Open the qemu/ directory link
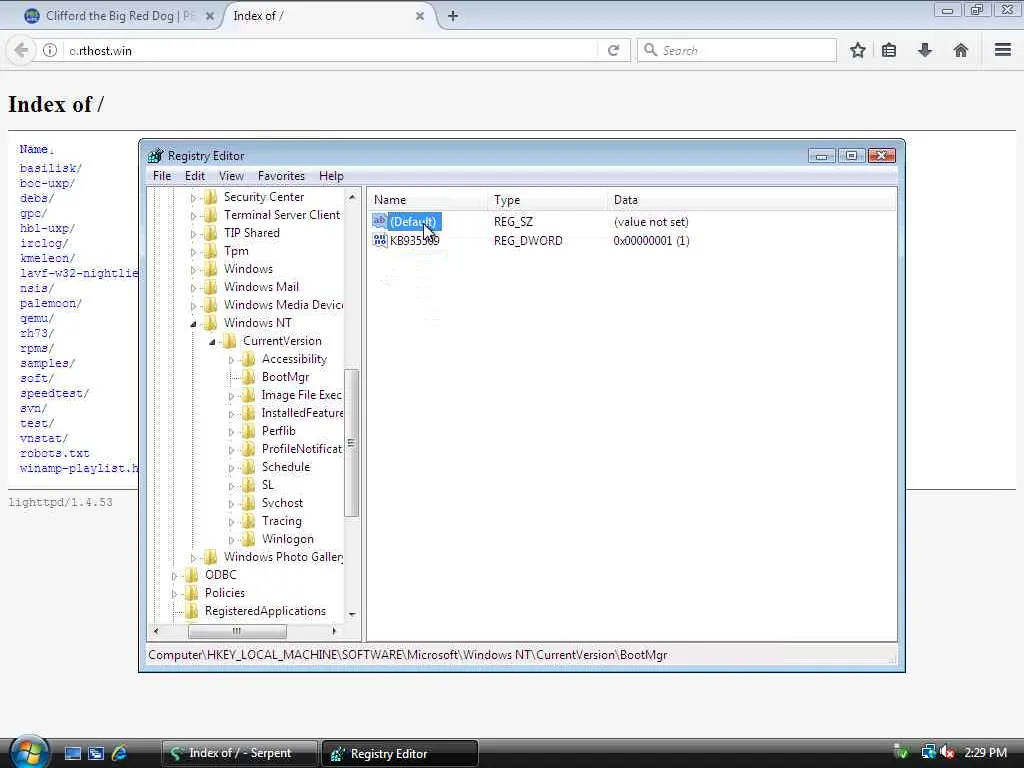Viewport: 1024px width, 768px height. pyautogui.click(x=37, y=319)
